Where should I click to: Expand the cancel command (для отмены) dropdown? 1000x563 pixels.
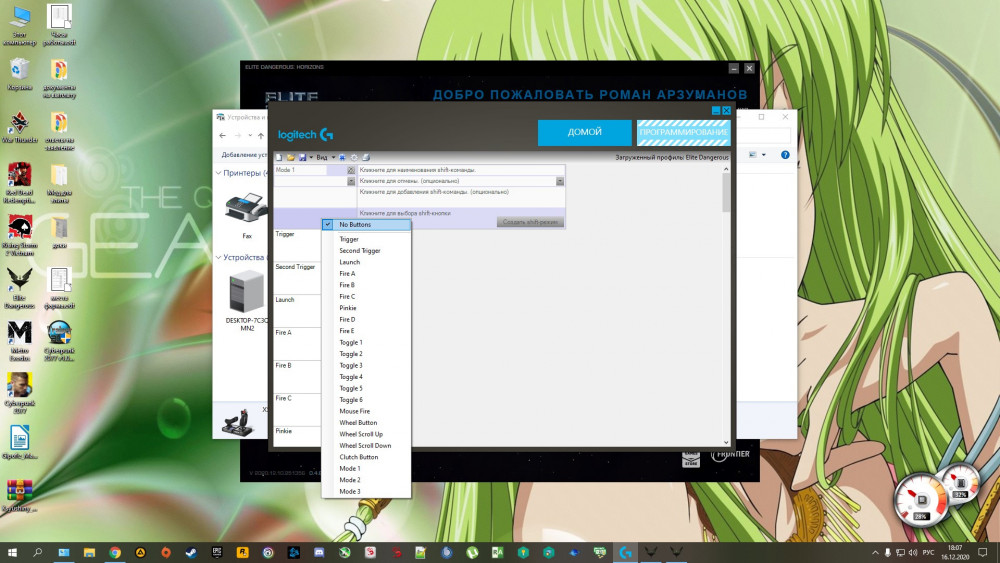click(560, 181)
